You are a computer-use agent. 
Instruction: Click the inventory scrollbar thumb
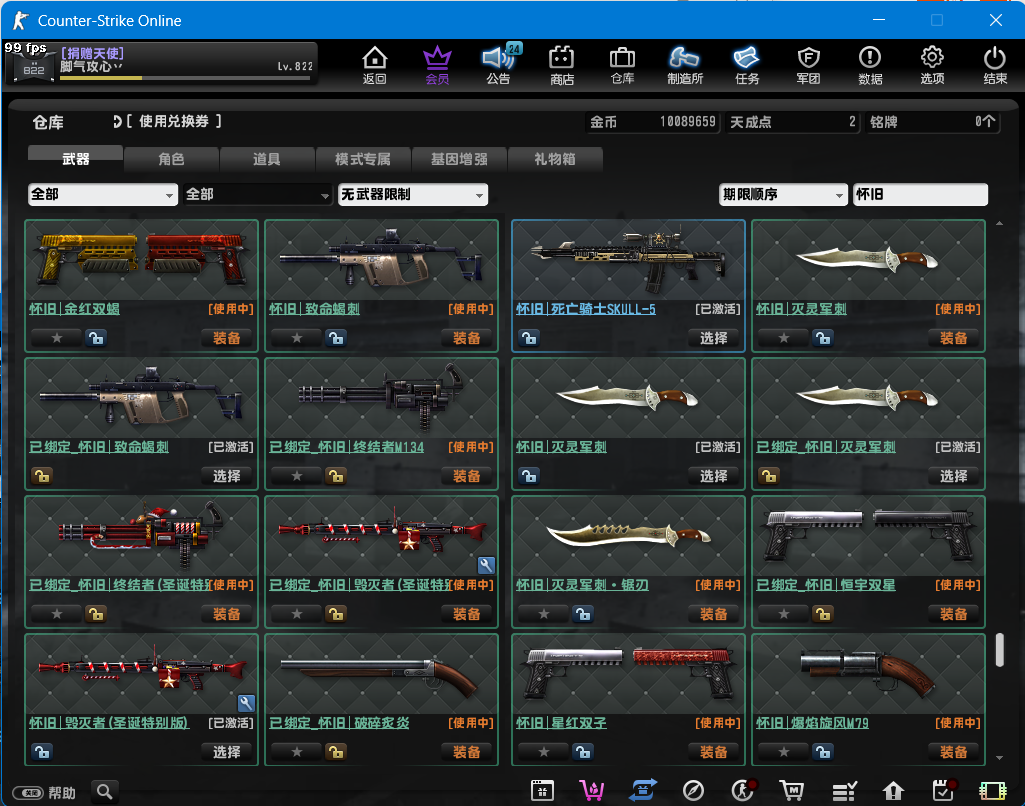click(1000, 650)
